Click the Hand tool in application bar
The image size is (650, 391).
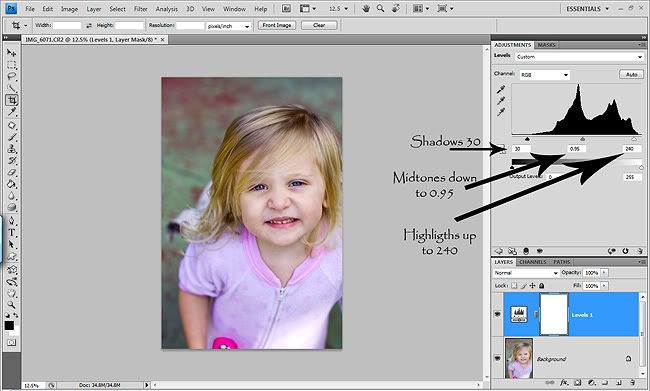(x=366, y=8)
